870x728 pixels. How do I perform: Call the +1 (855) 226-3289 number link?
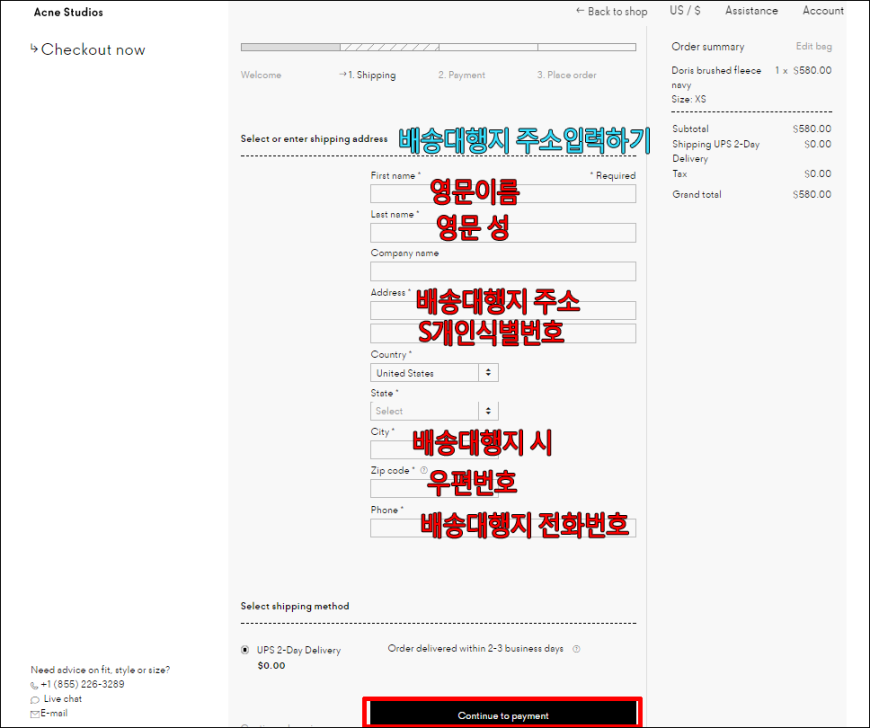(82, 684)
